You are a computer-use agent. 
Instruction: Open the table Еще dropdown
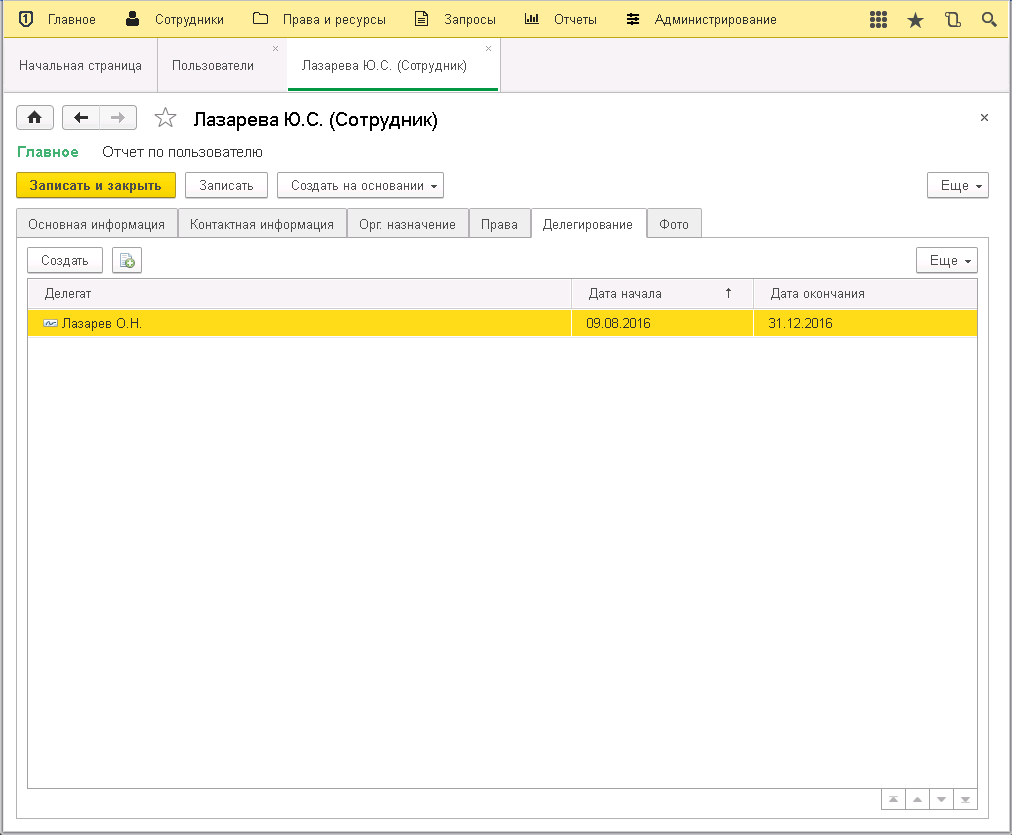[x=946, y=260]
